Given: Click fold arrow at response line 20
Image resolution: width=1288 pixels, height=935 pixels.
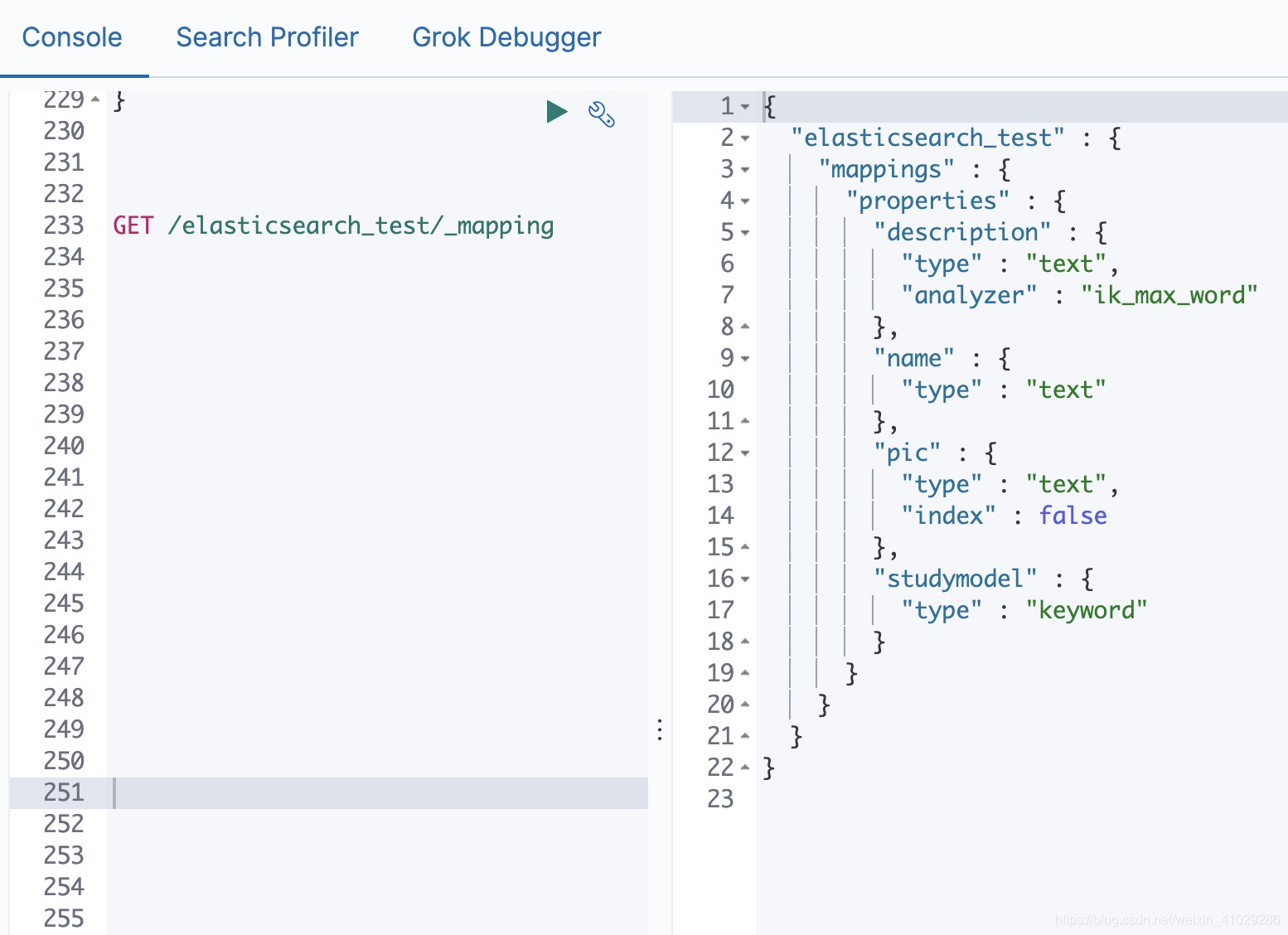Looking at the screenshot, I should 745,705.
